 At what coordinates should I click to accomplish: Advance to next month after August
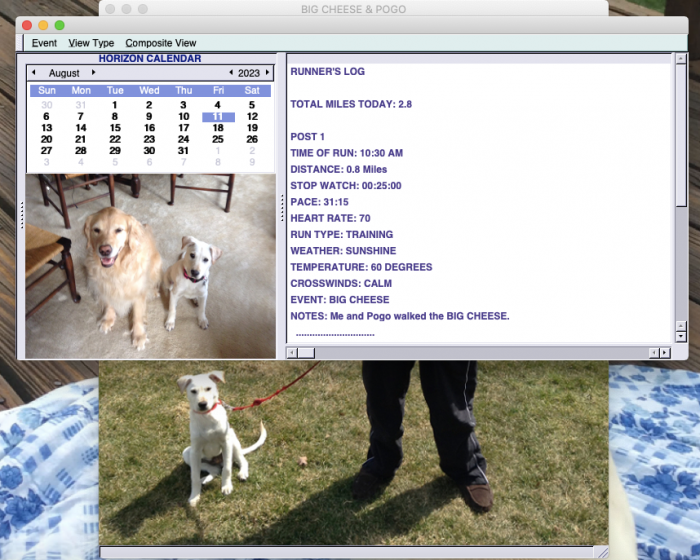tap(94, 73)
